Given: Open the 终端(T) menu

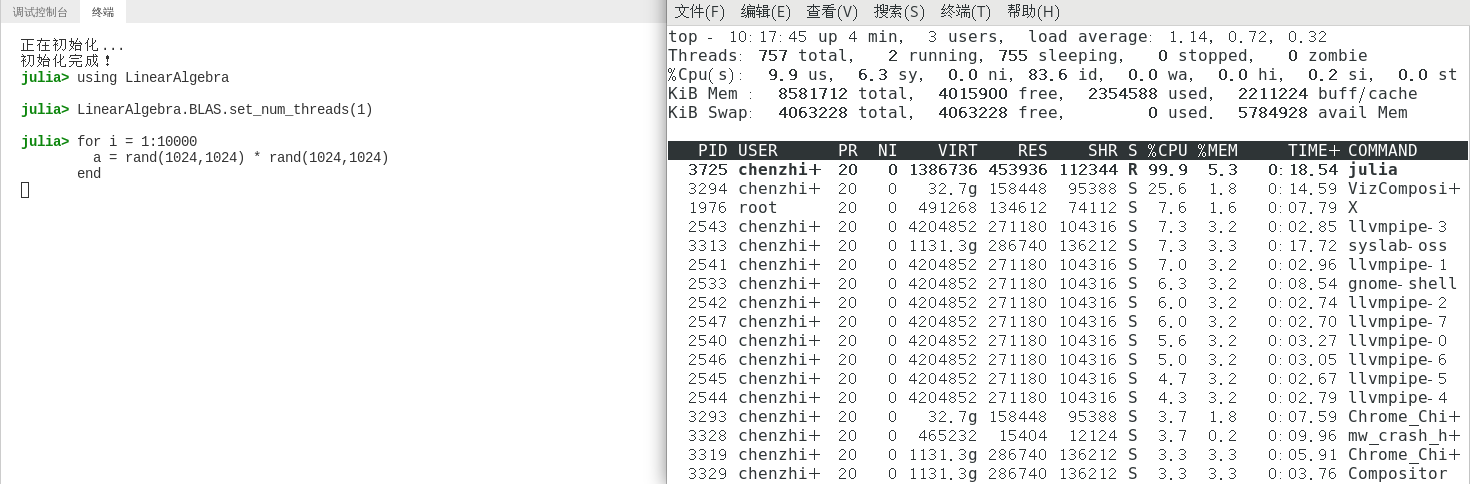Looking at the screenshot, I should (x=965, y=12).
